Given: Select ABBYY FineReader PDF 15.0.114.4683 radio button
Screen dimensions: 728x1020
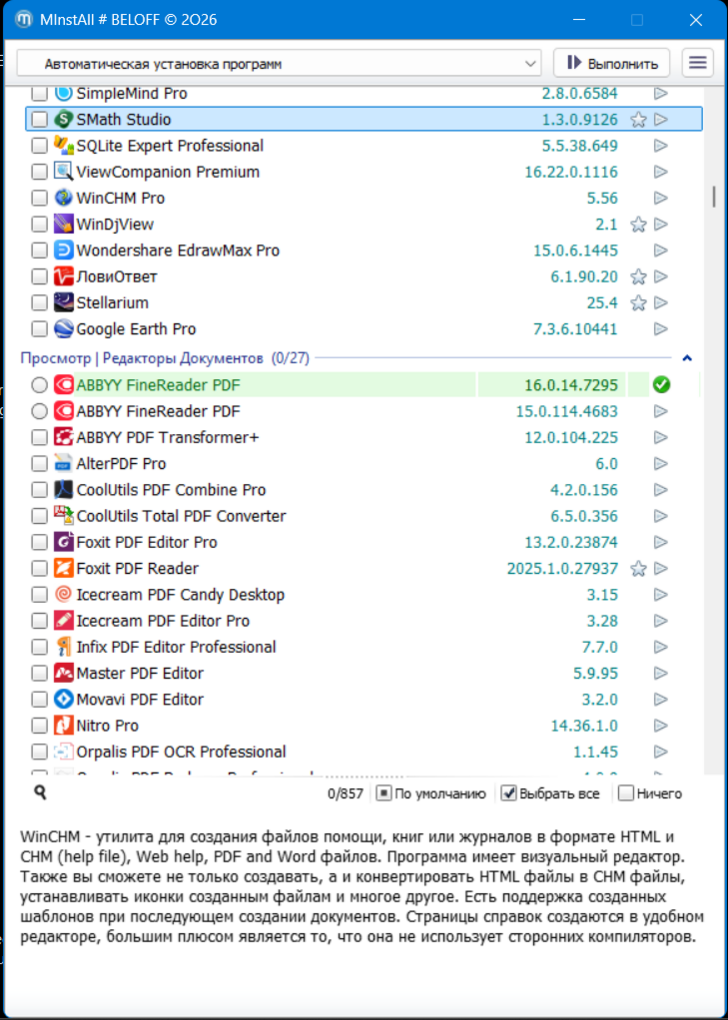Looking at the screenshot, I should pyautogui.click(x=40, y=411).
